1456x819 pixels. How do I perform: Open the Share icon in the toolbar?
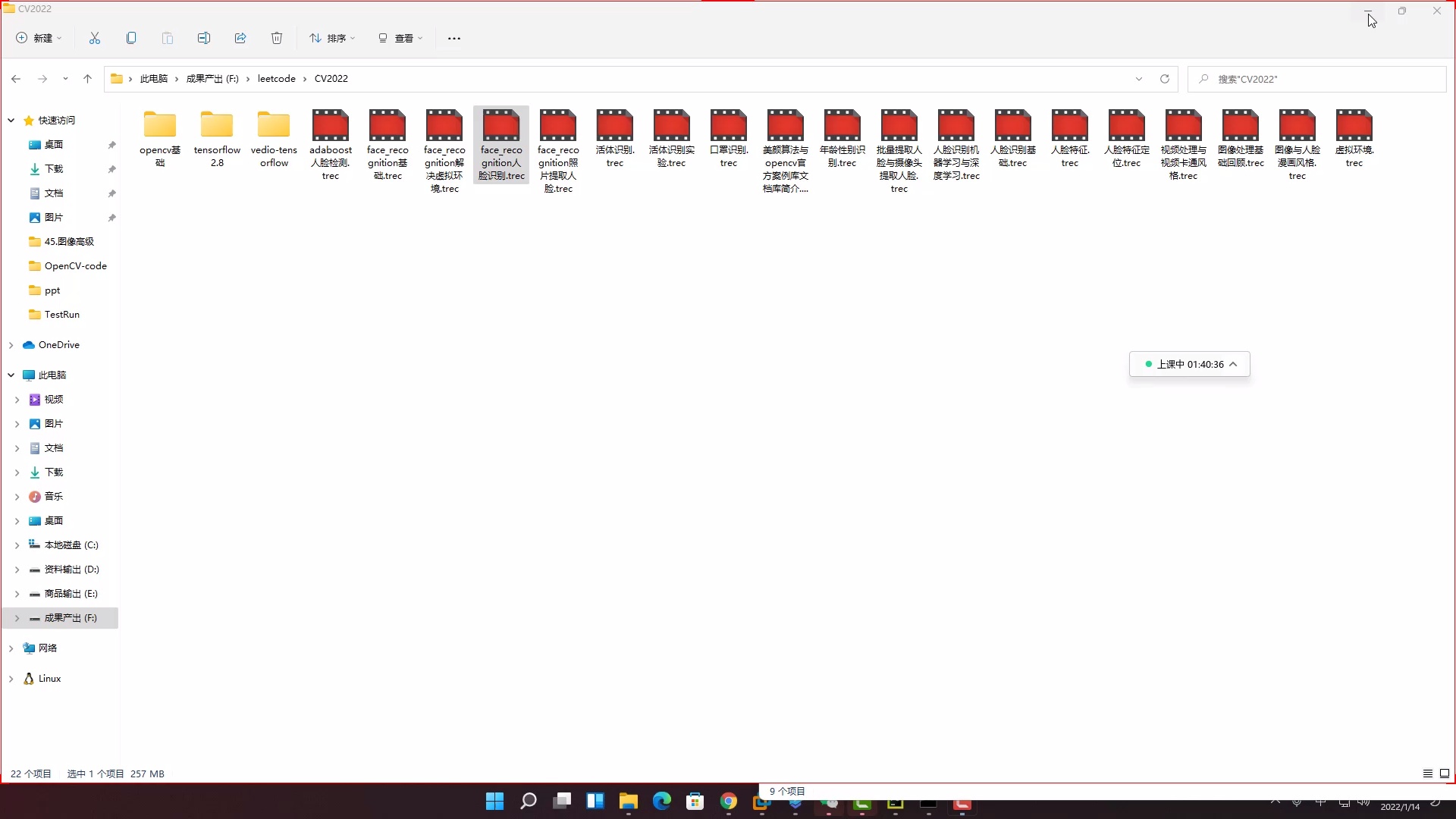240,38
